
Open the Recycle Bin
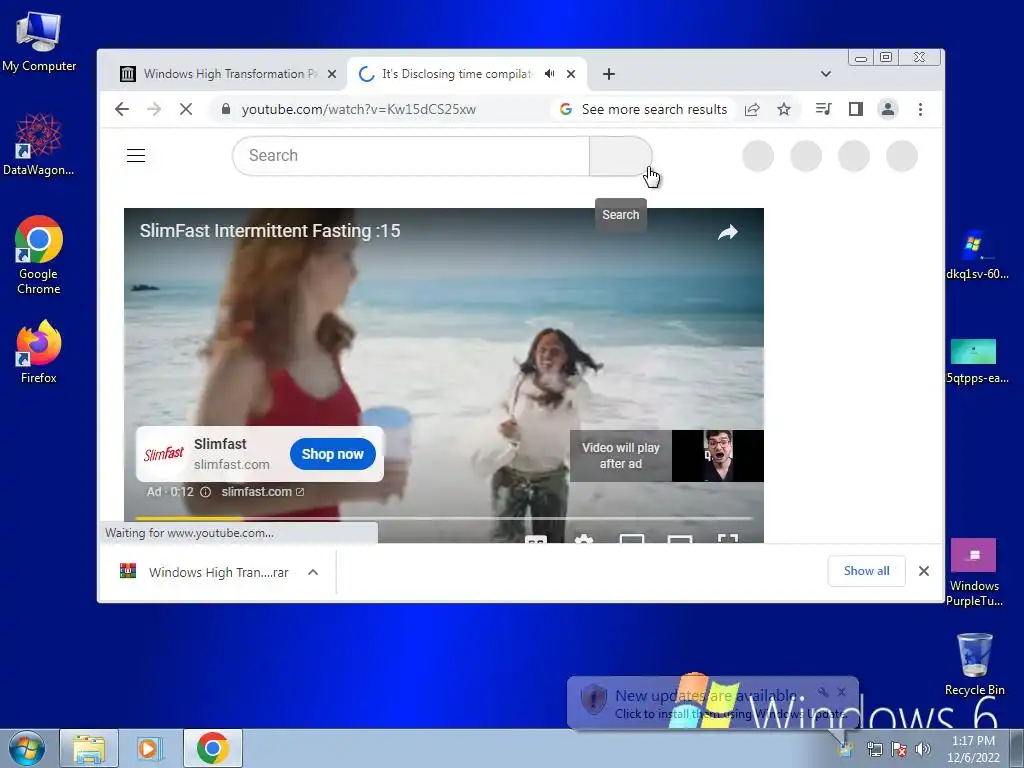click(x=974, y=664)
